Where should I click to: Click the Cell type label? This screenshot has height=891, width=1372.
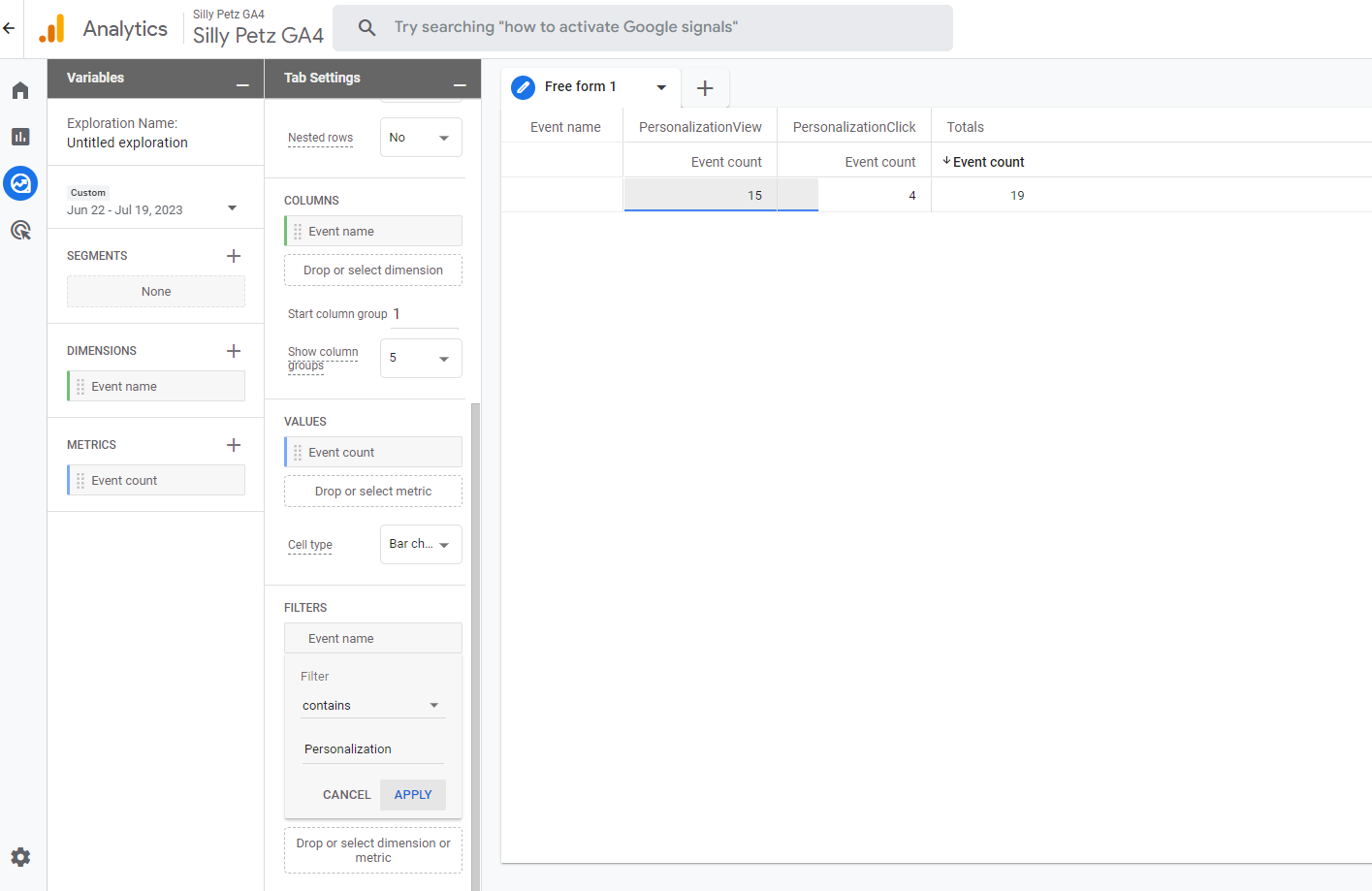[310, 545]
